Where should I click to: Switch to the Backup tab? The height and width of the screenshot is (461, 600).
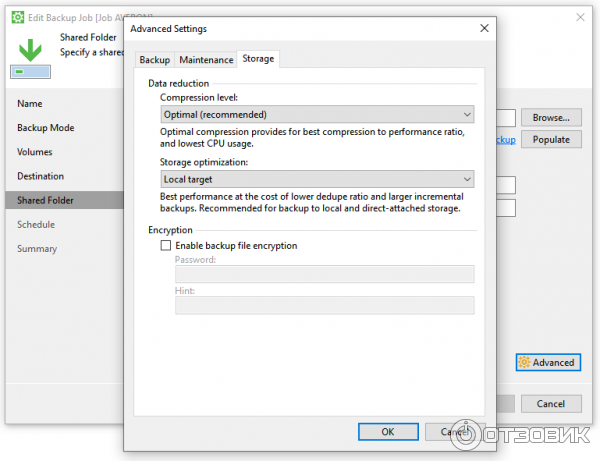pos(155,60)
